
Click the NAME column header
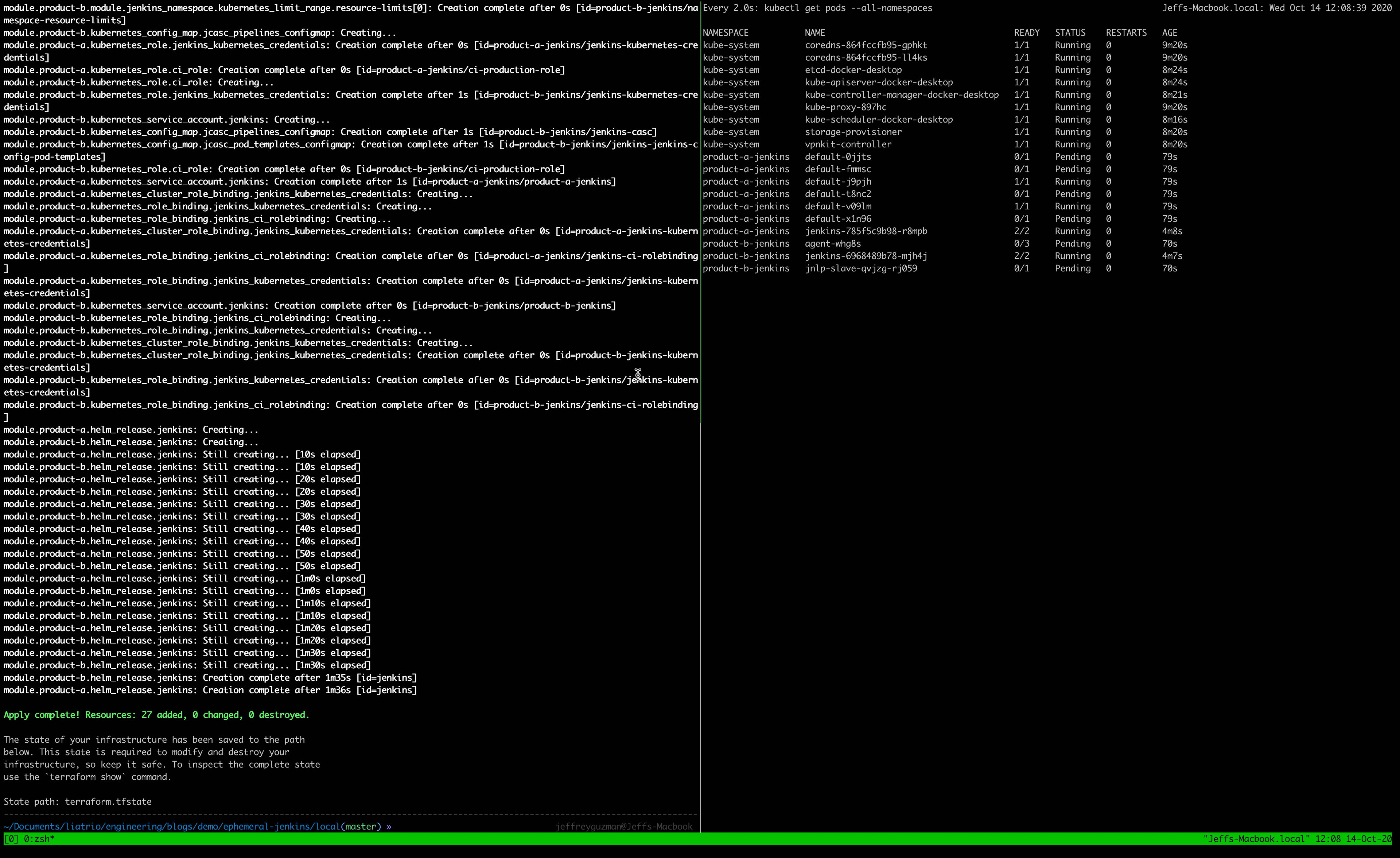[815, 32]
